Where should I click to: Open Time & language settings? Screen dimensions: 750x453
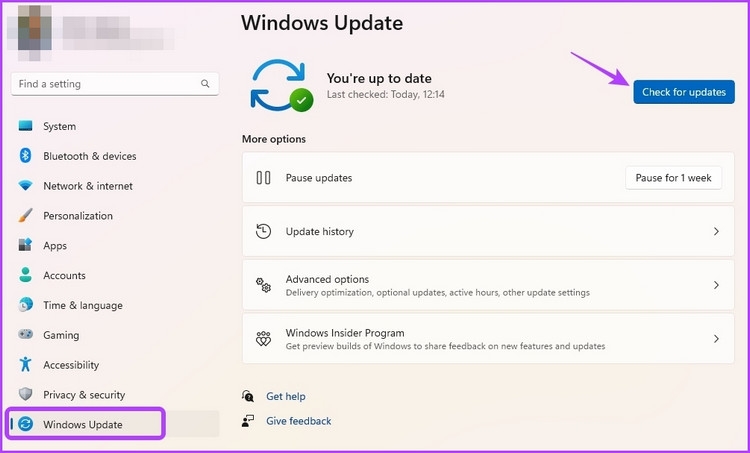point(115,305)
